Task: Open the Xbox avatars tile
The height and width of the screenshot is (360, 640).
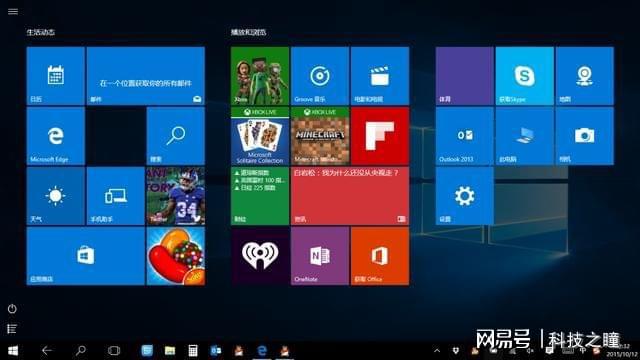Action: [x=260, y=76]
